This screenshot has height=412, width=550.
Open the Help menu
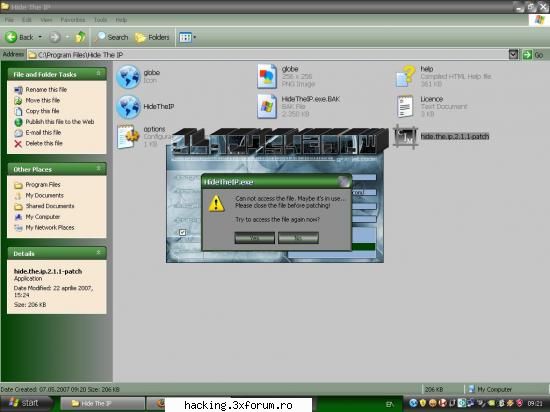click(121, 20)
